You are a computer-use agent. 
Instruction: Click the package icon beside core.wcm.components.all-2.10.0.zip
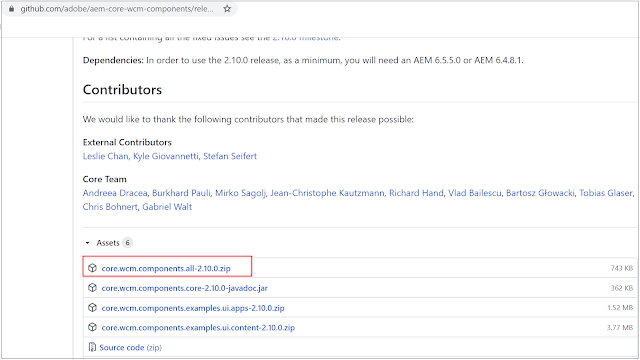tap(93, 268)
